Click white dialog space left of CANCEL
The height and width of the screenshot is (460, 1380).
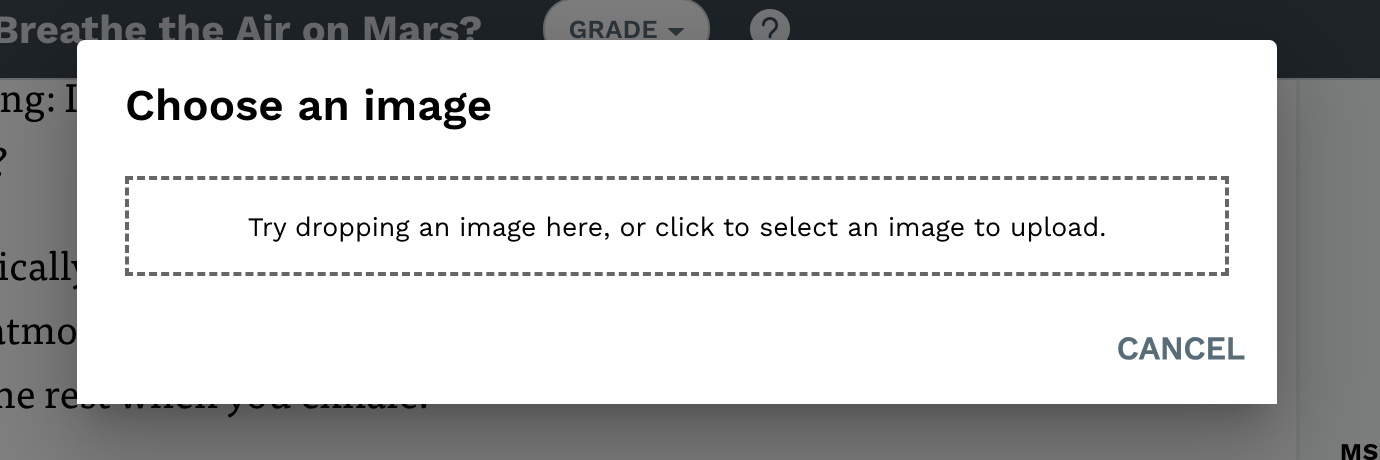pos(600,348)
